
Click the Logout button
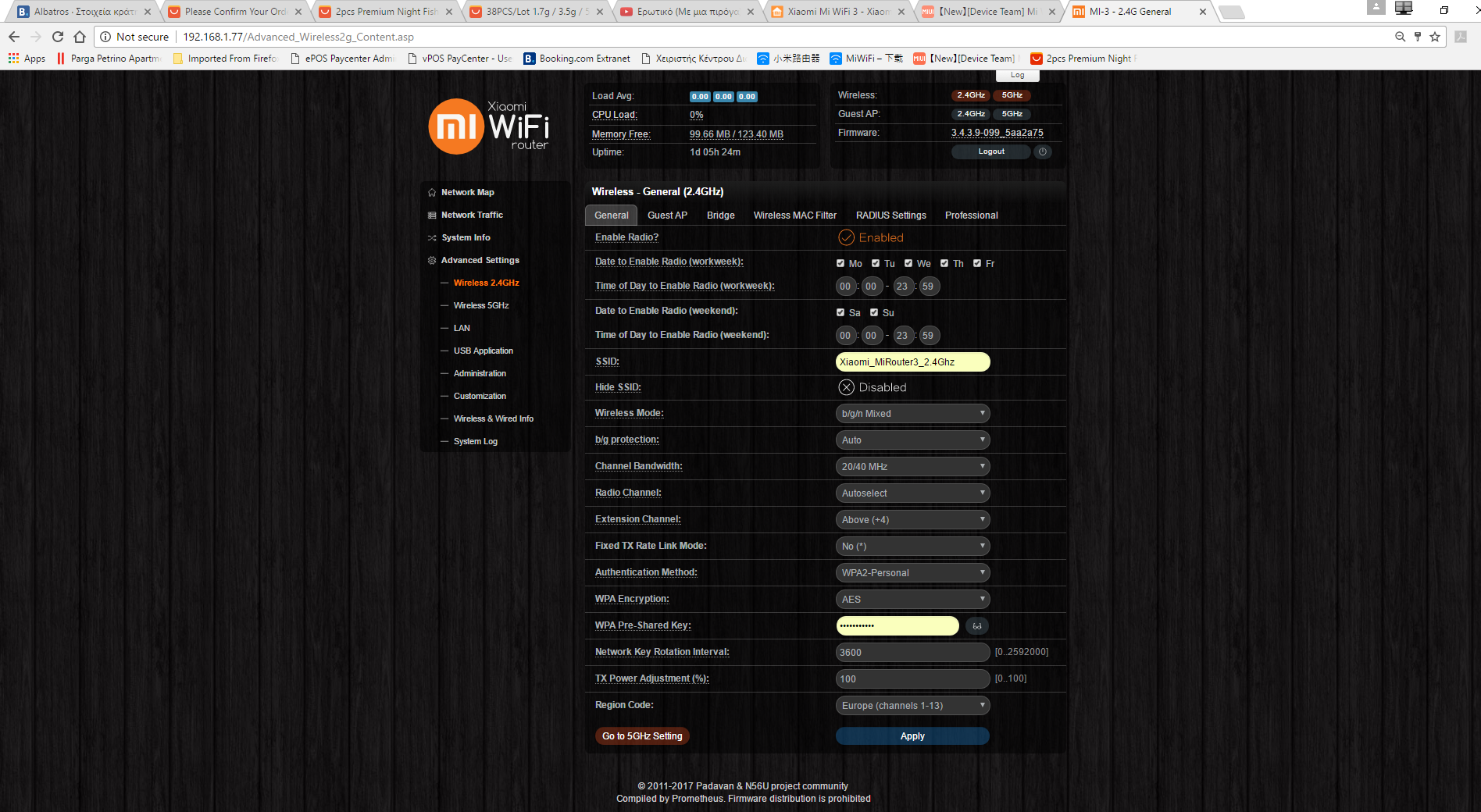(991, 151)
